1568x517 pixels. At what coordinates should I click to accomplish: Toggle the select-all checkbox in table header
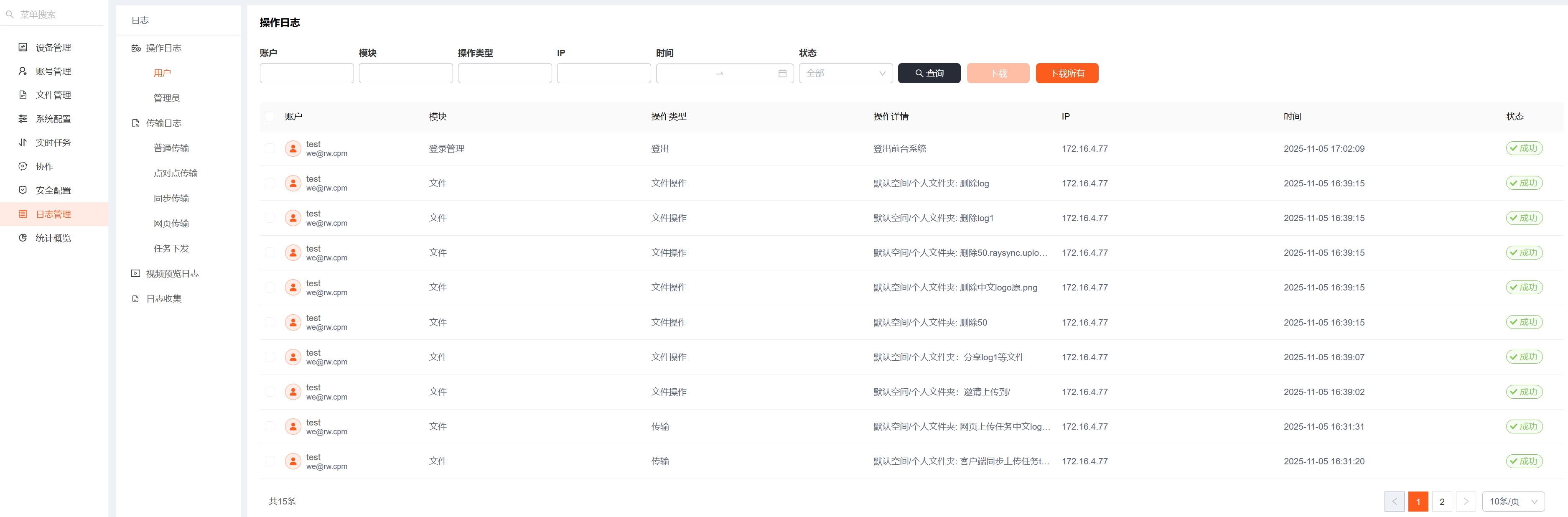pyautogui.click(x=270, y=116)
